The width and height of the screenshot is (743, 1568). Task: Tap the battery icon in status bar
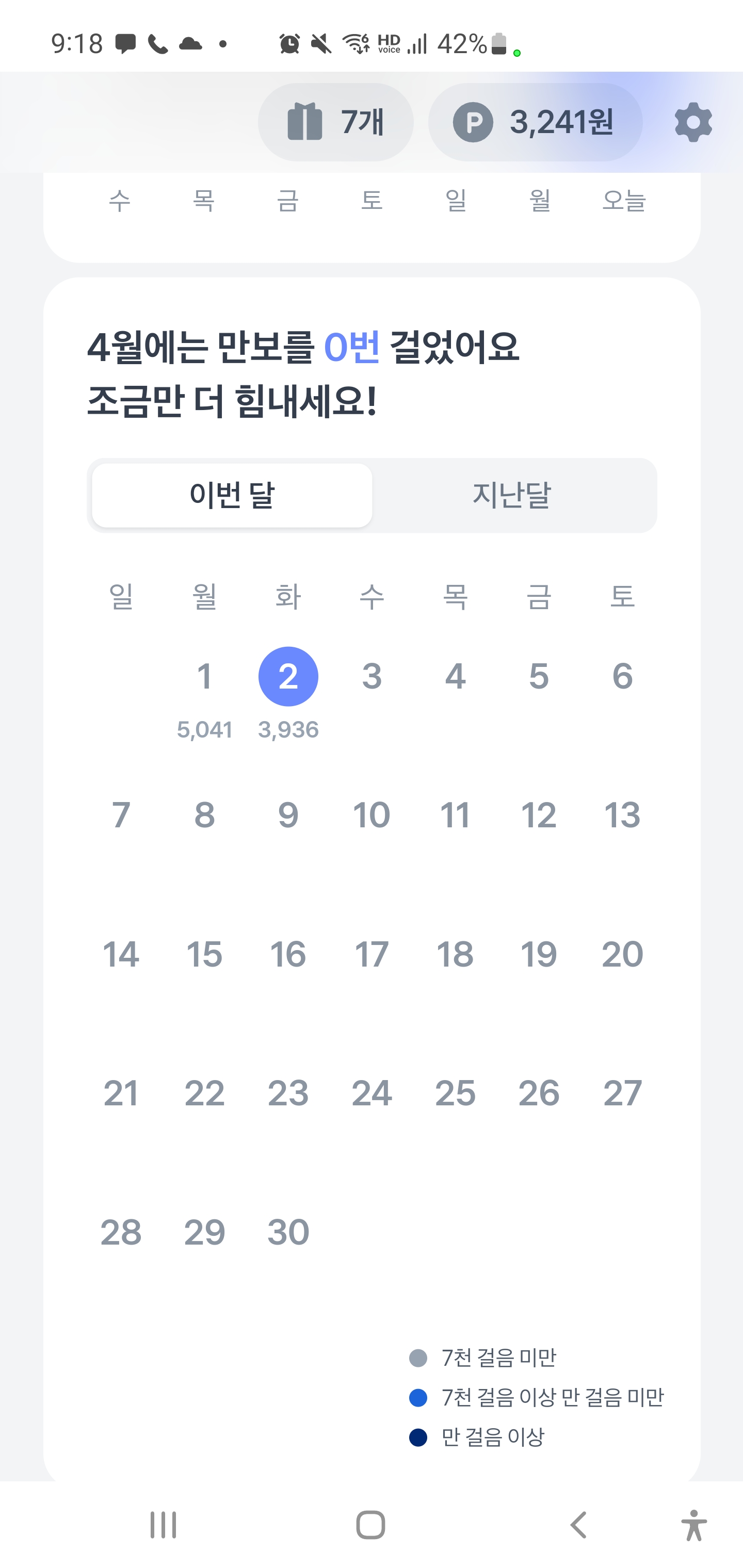(x=499, y=44)
